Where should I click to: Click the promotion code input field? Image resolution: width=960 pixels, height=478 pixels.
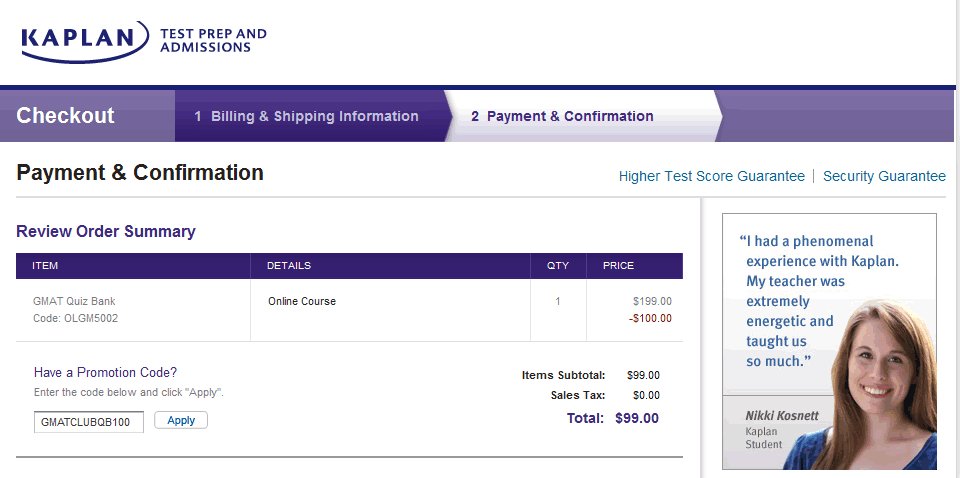click(x=89, y=422)
